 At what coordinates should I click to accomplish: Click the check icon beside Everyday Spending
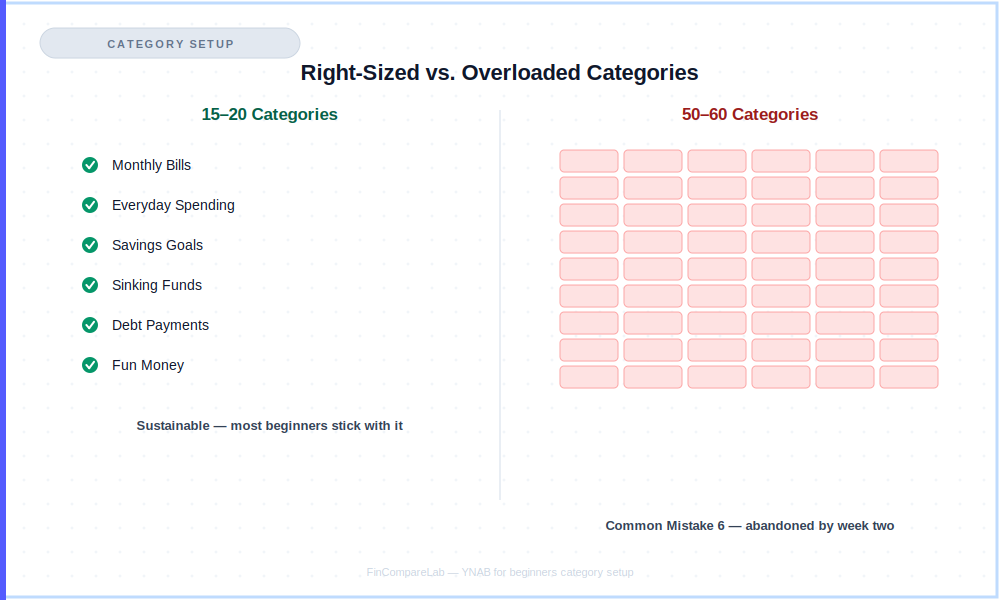point(90,205)
